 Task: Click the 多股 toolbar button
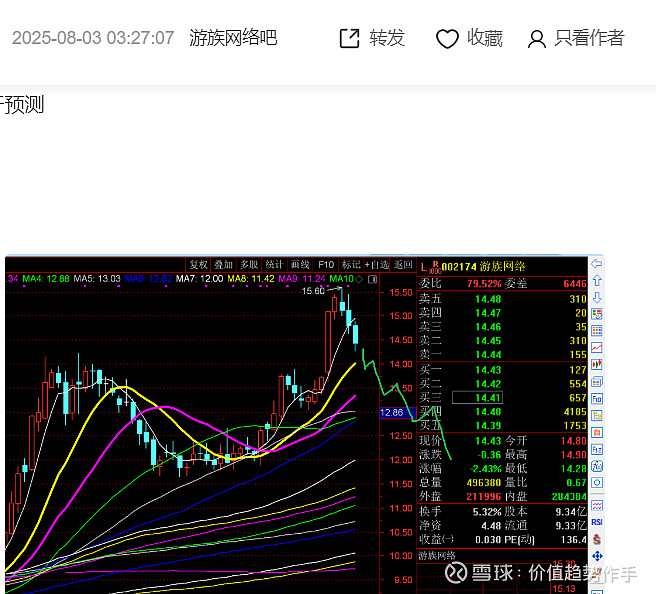tap(249, 265)
